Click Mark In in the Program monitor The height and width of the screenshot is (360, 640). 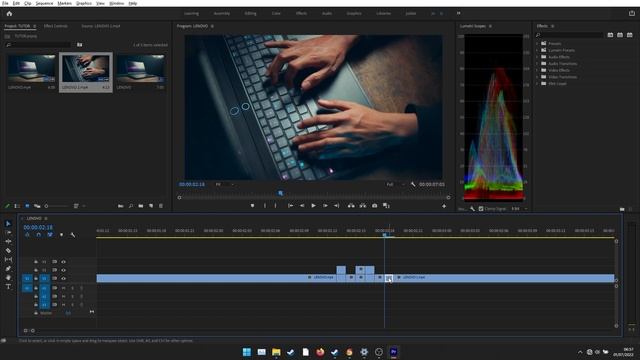point(264,206)
